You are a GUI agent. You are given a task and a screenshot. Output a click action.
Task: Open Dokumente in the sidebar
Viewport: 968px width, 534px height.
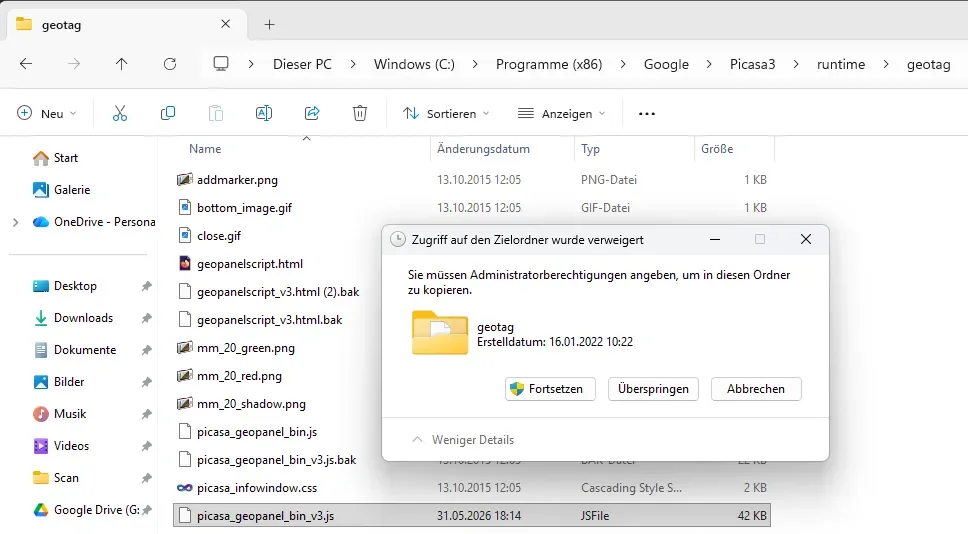pyautogui.click(x=74, y=350)
